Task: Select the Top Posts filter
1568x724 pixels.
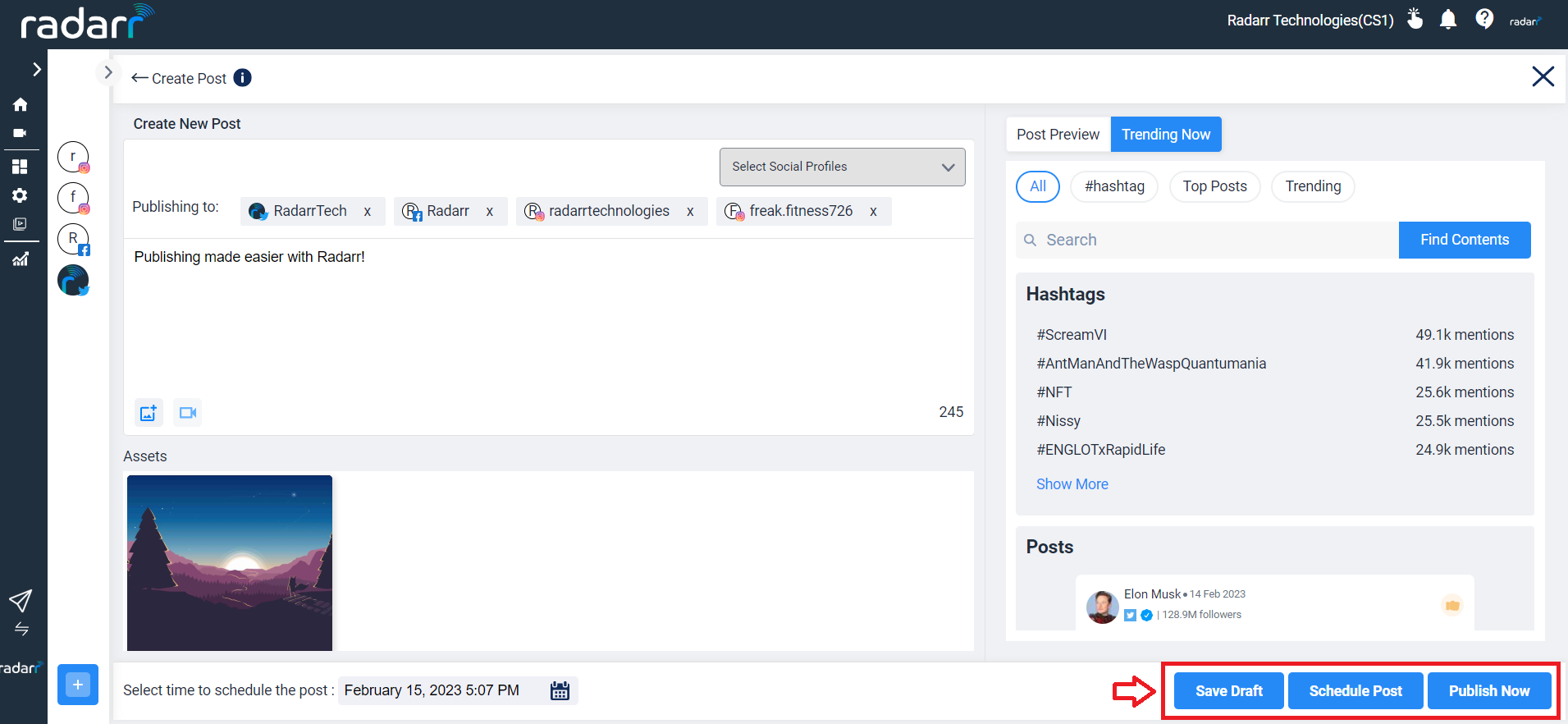Action: 1214,186
